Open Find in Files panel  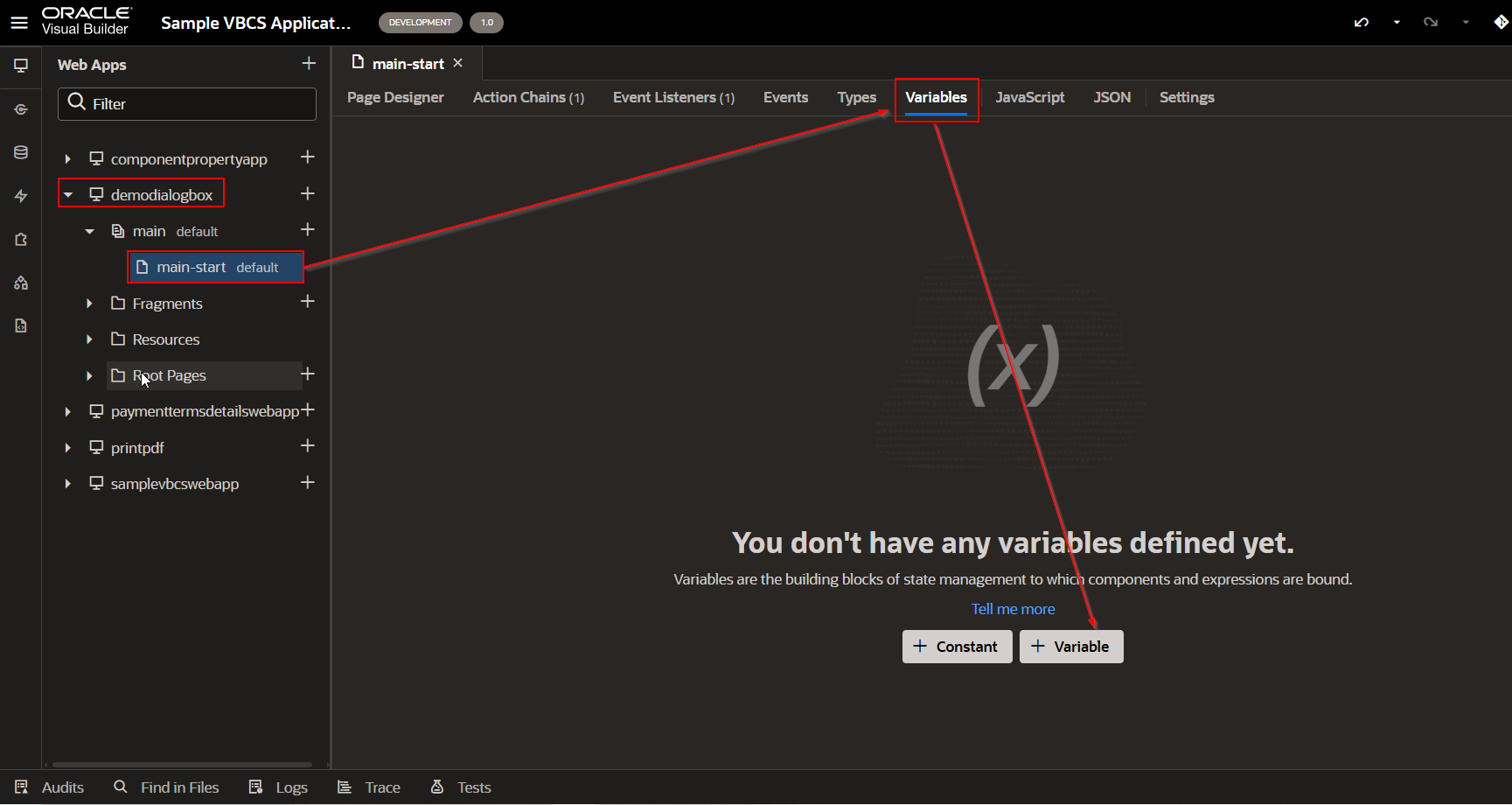(x=167, y=787)
